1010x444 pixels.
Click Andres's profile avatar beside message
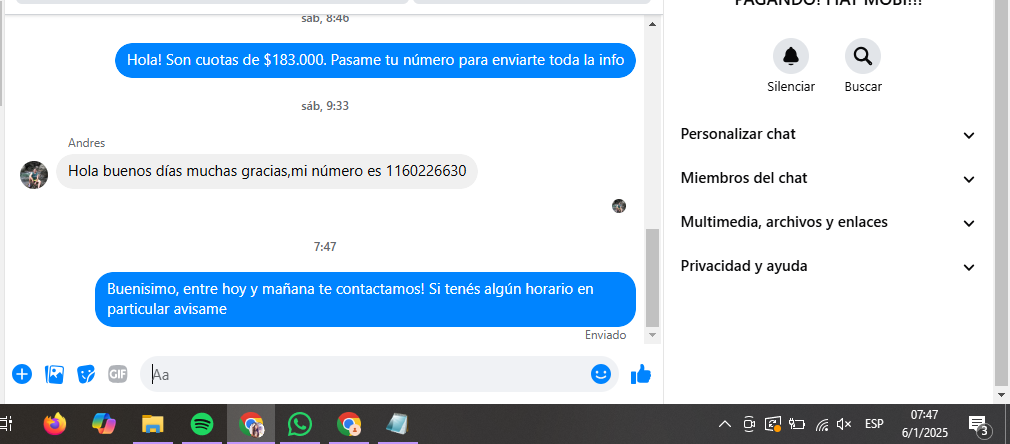[34, 175]
